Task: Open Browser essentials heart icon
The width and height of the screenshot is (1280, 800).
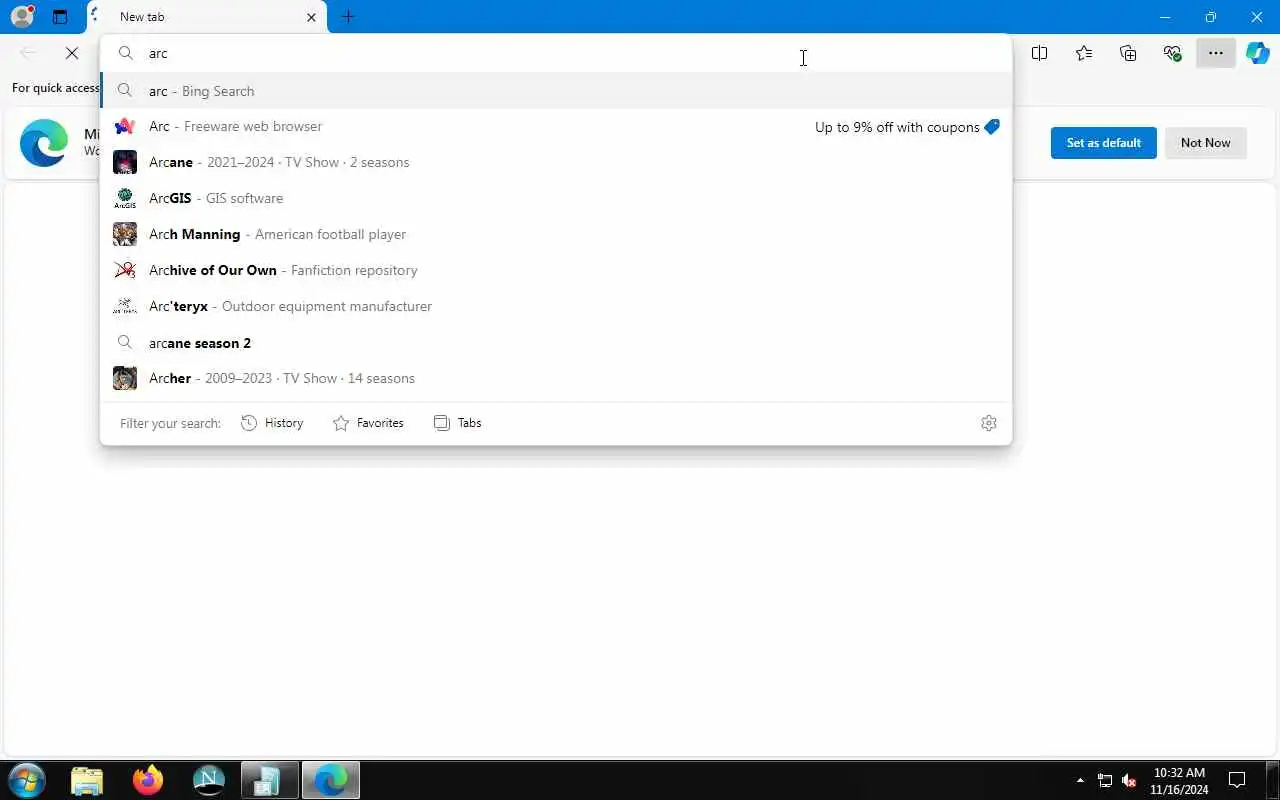Action: pyautogui.click(x=1172, y=53)
